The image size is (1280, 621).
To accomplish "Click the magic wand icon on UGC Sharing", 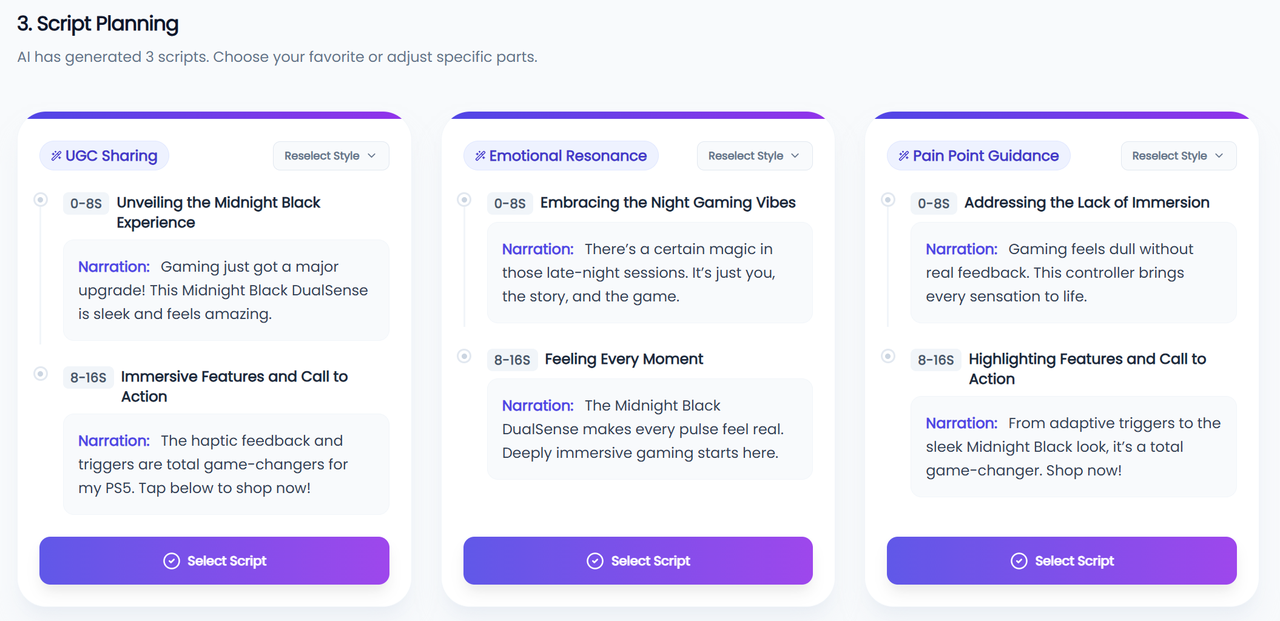I will (x=56, y=156).
